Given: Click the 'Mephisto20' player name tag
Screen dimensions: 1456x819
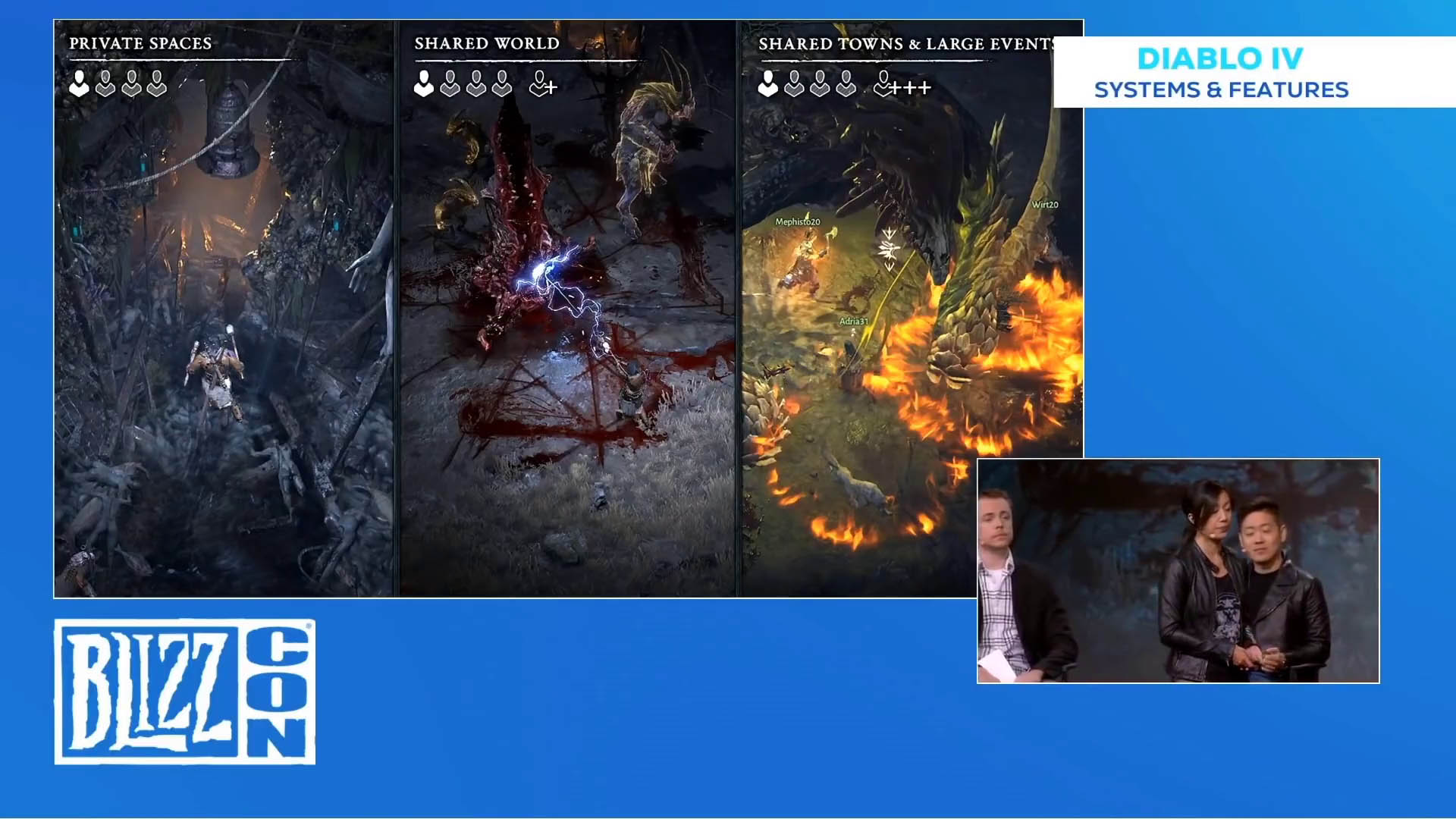Looking at the screenshot, I should pos(797,221).
